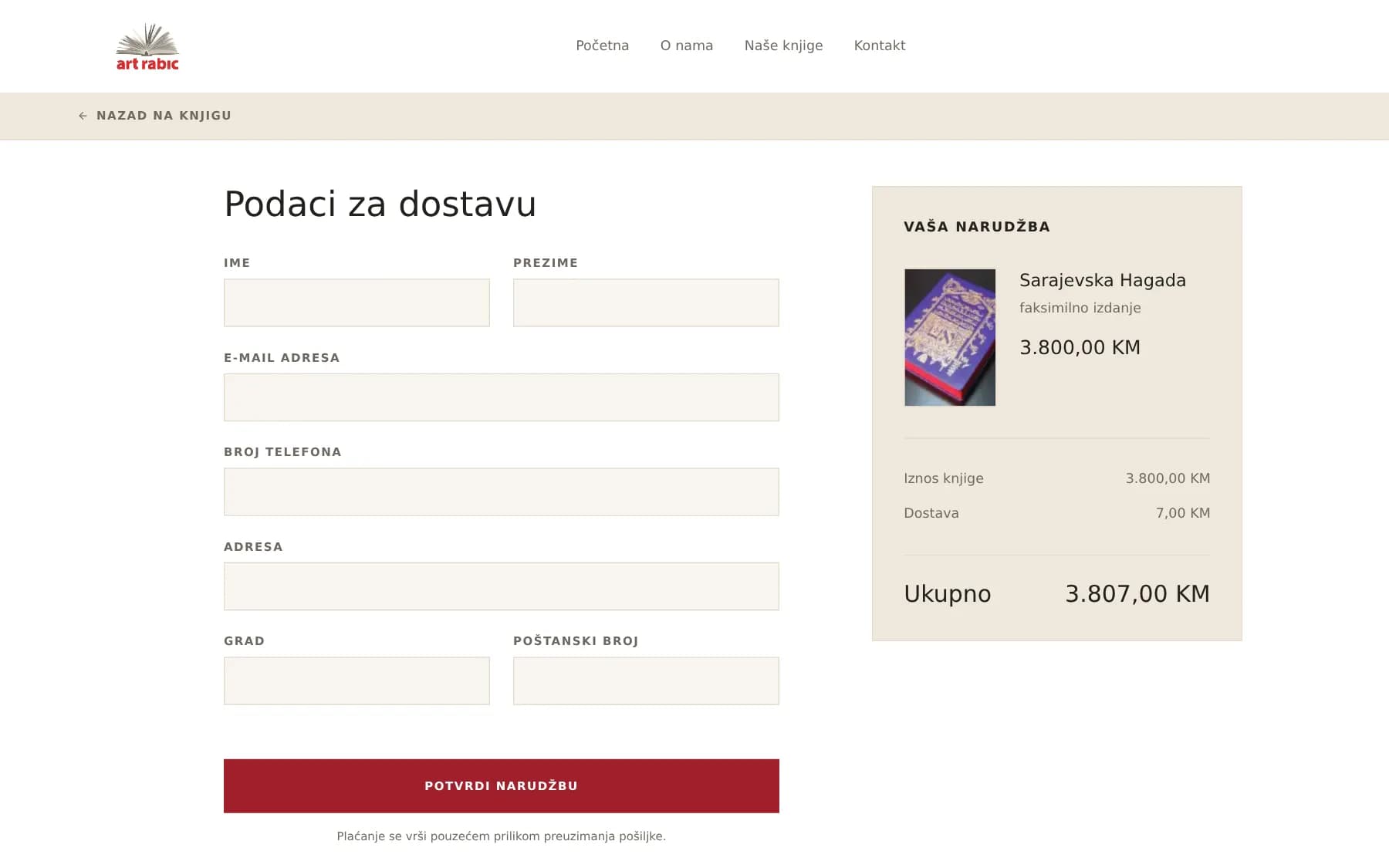Go to the O nama page

[686, 46]
